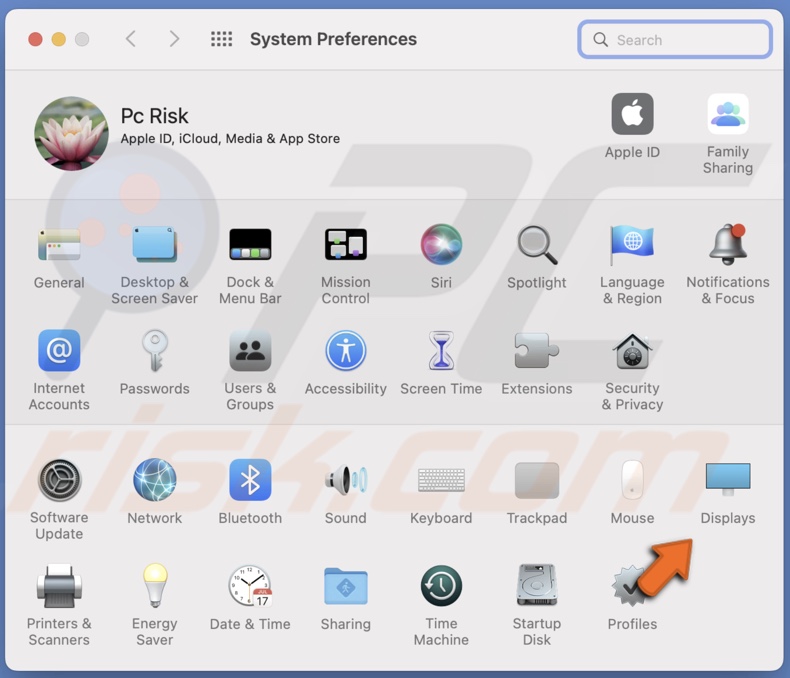Click the Apple ID button
The width and height of the screenshot is (790, 678).
click(x=632, y=116)
